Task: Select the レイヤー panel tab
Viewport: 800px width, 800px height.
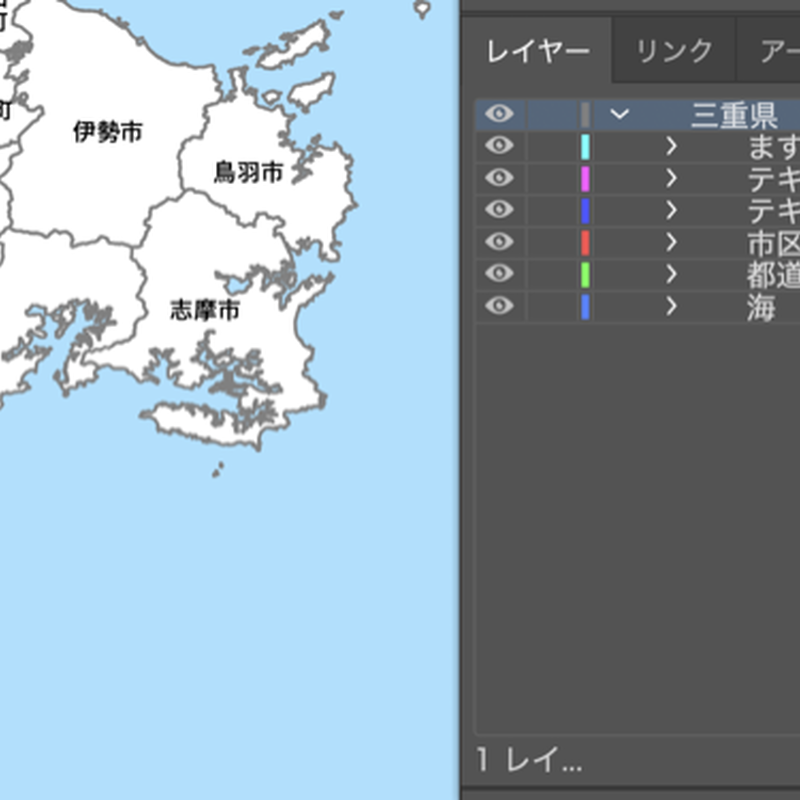Action: pyautogui.click(x=538, y=50)
